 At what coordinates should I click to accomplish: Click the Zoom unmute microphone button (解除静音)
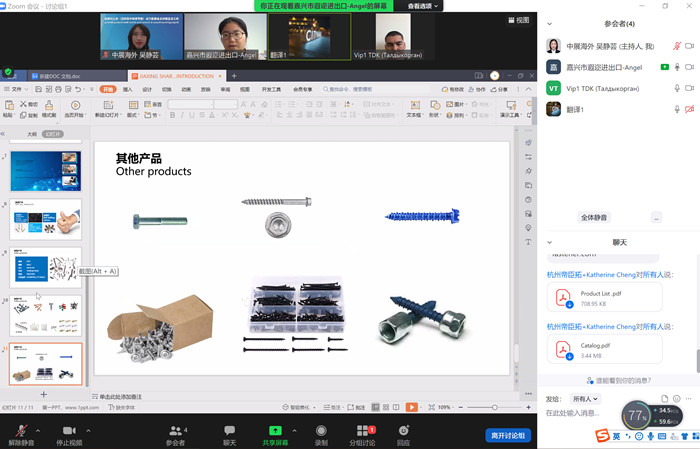coord(21,434)
